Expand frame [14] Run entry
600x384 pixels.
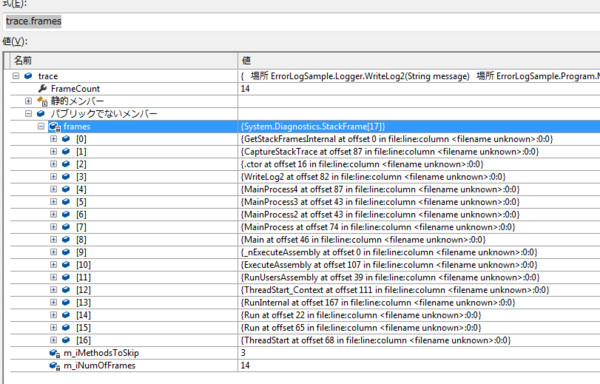(x=54, y=315)
